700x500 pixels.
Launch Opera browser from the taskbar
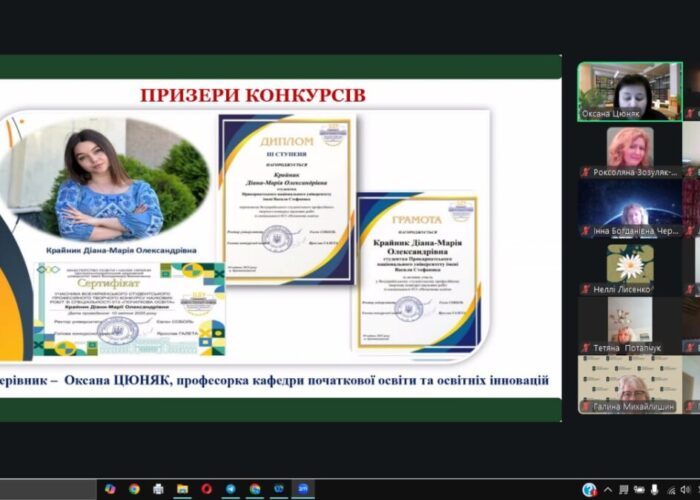tap(207, 489)
